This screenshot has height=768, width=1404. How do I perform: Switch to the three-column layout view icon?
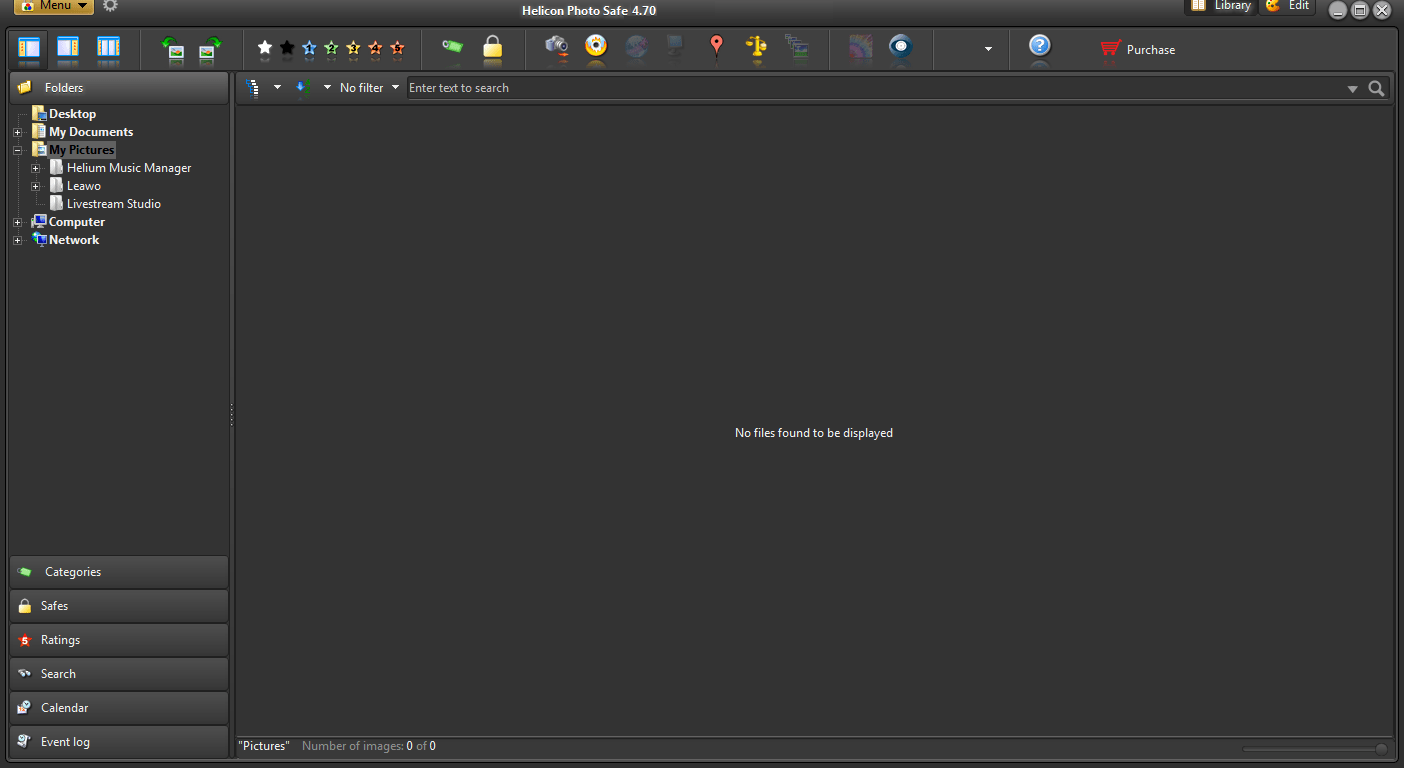[x=108, y=48]
